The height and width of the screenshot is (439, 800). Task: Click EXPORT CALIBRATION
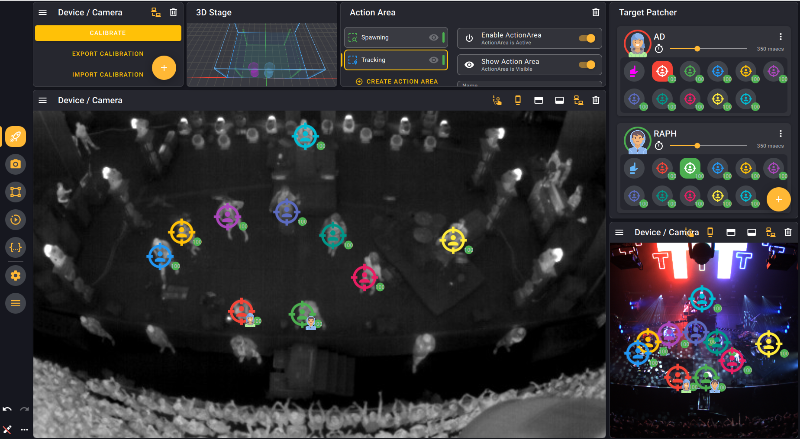click(x=108, y=54)
